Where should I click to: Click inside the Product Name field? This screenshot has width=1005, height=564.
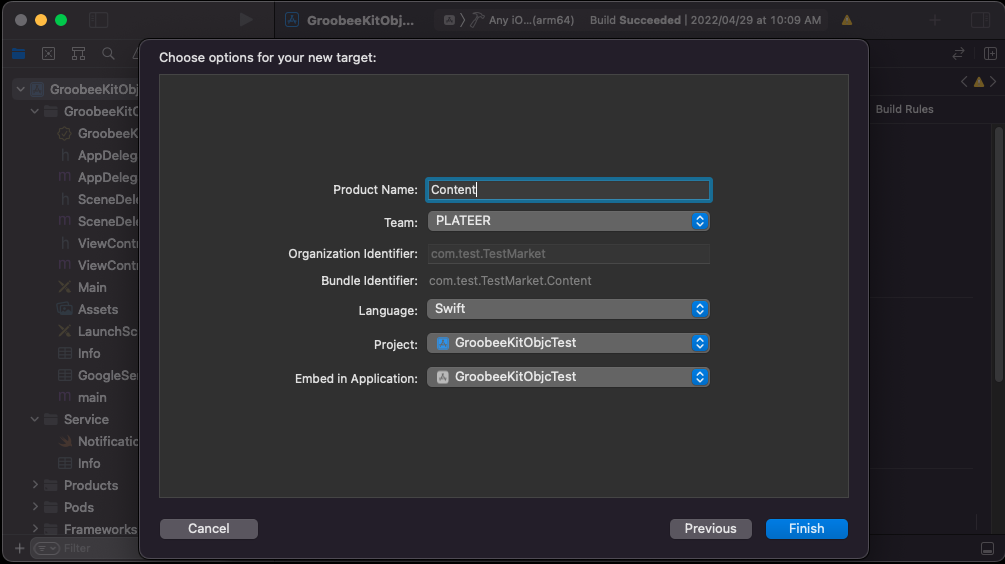569,190
